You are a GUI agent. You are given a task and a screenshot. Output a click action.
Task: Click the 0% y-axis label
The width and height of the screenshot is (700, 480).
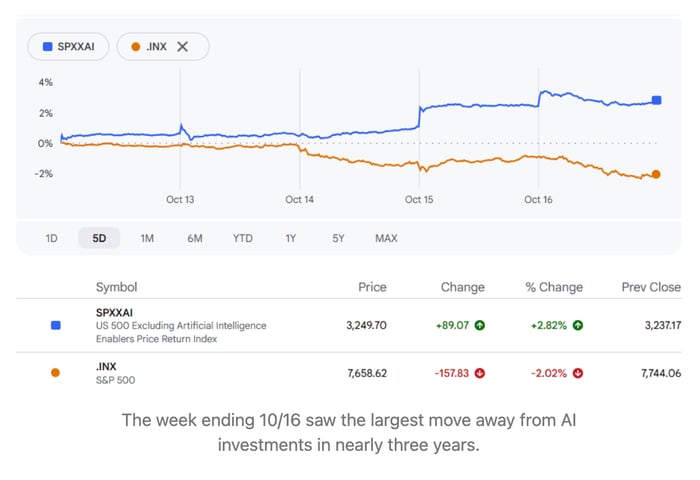point(45,143)
